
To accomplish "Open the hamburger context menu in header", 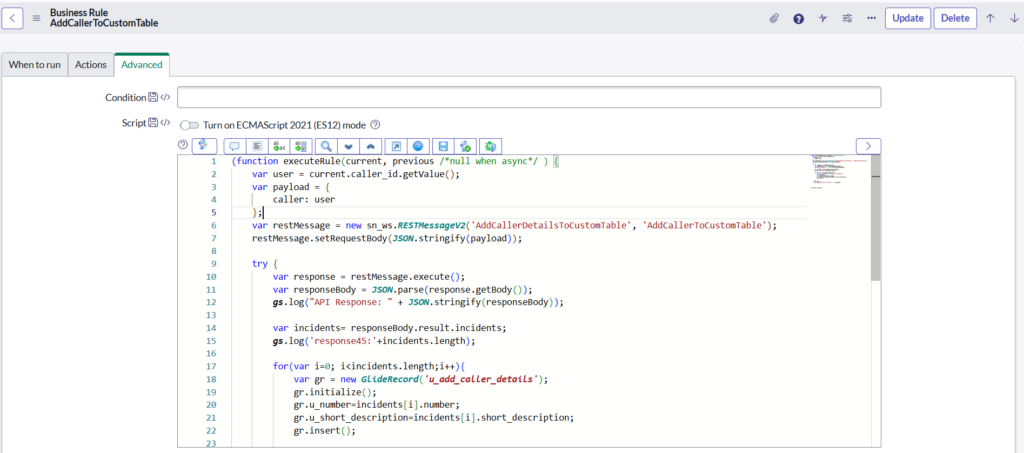I will tap(37, 18).
